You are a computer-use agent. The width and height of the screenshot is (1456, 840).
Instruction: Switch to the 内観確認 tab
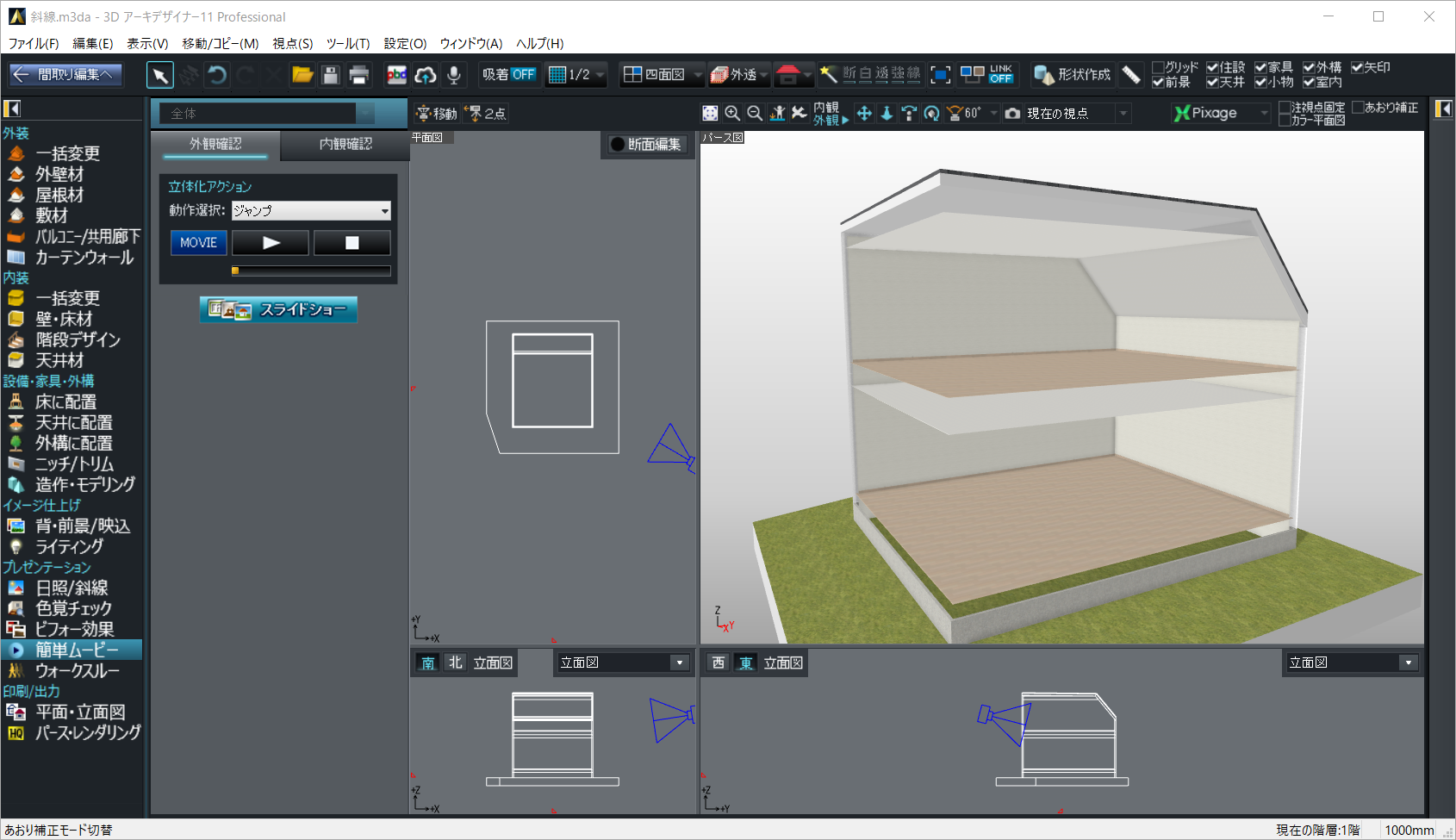(345, 144)
